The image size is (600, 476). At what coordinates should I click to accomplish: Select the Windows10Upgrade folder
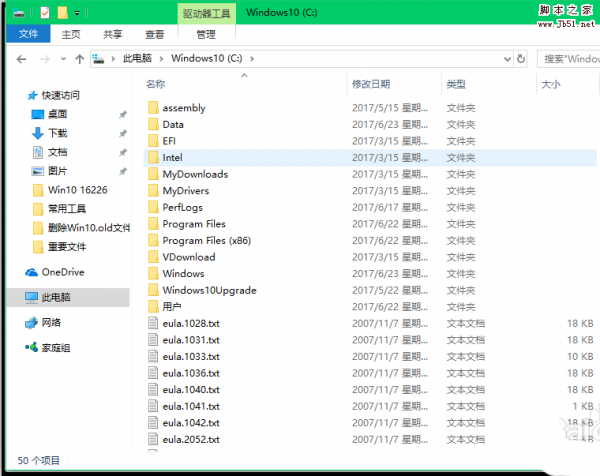click(x=209, y=290)
